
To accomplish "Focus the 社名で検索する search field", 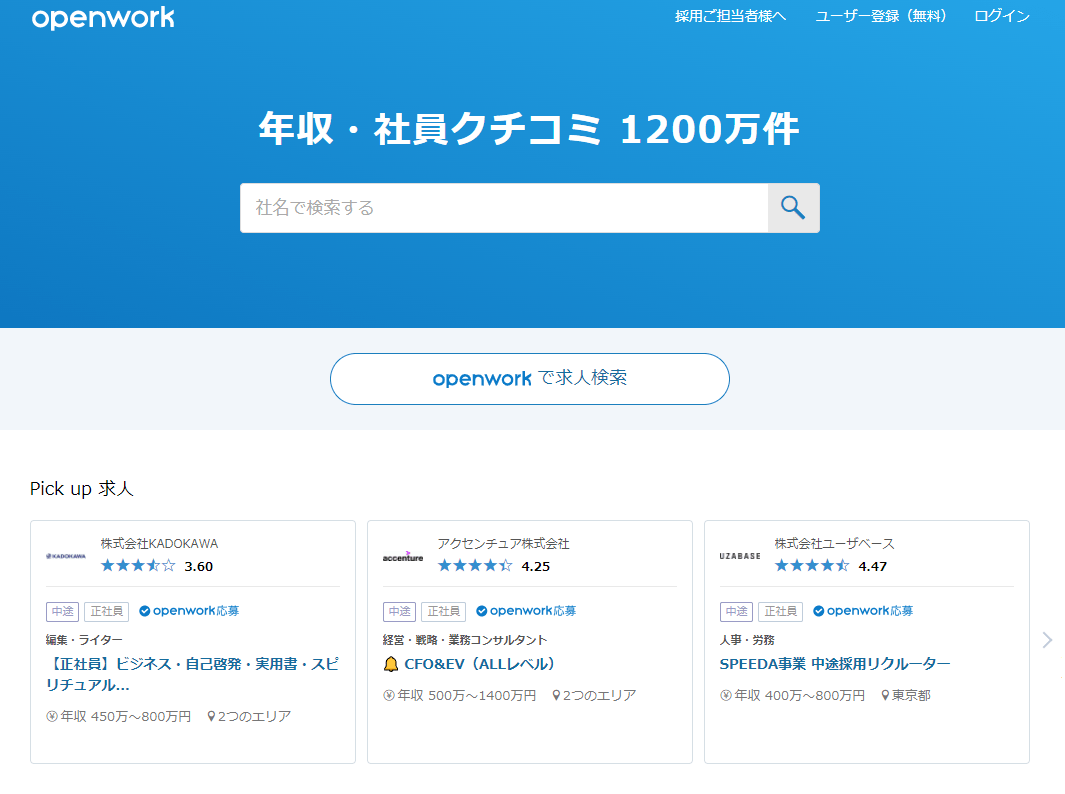I will coord(504,208).
